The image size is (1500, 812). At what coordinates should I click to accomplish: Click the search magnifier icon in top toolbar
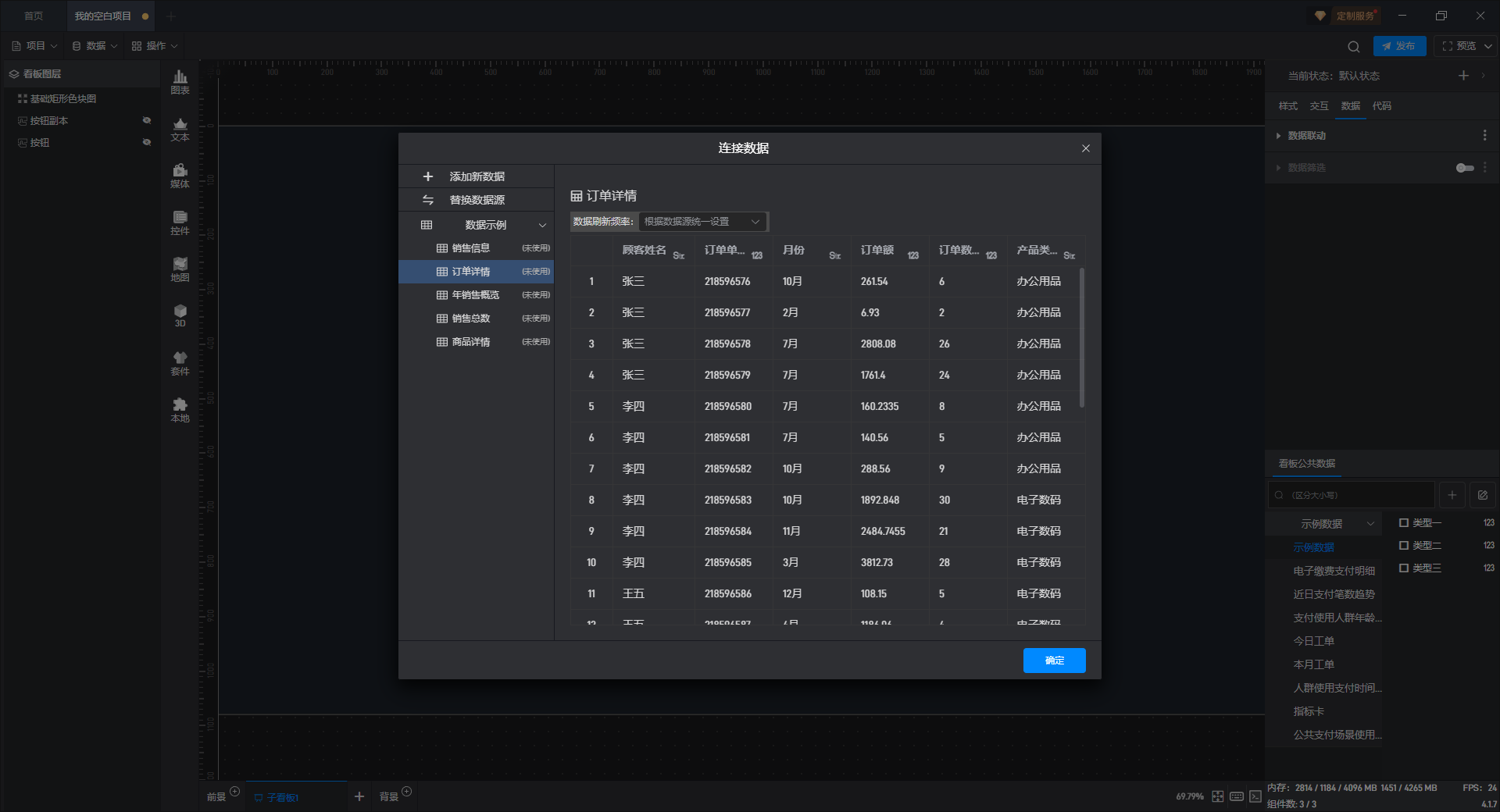click(x=1354, y=46)
